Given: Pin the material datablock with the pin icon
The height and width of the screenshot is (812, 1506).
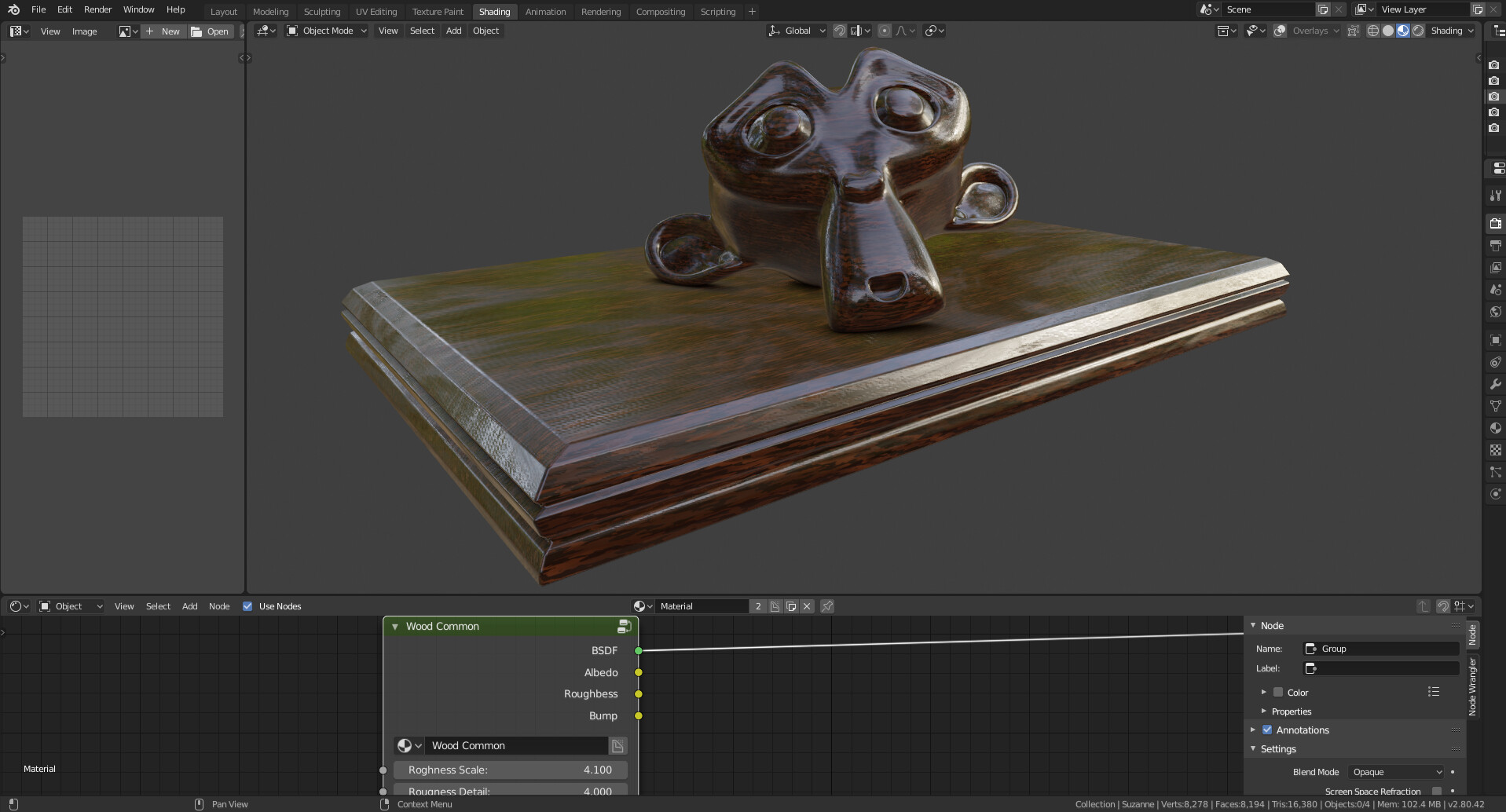Looking at the screenshot, I should (x=827, y=605).
